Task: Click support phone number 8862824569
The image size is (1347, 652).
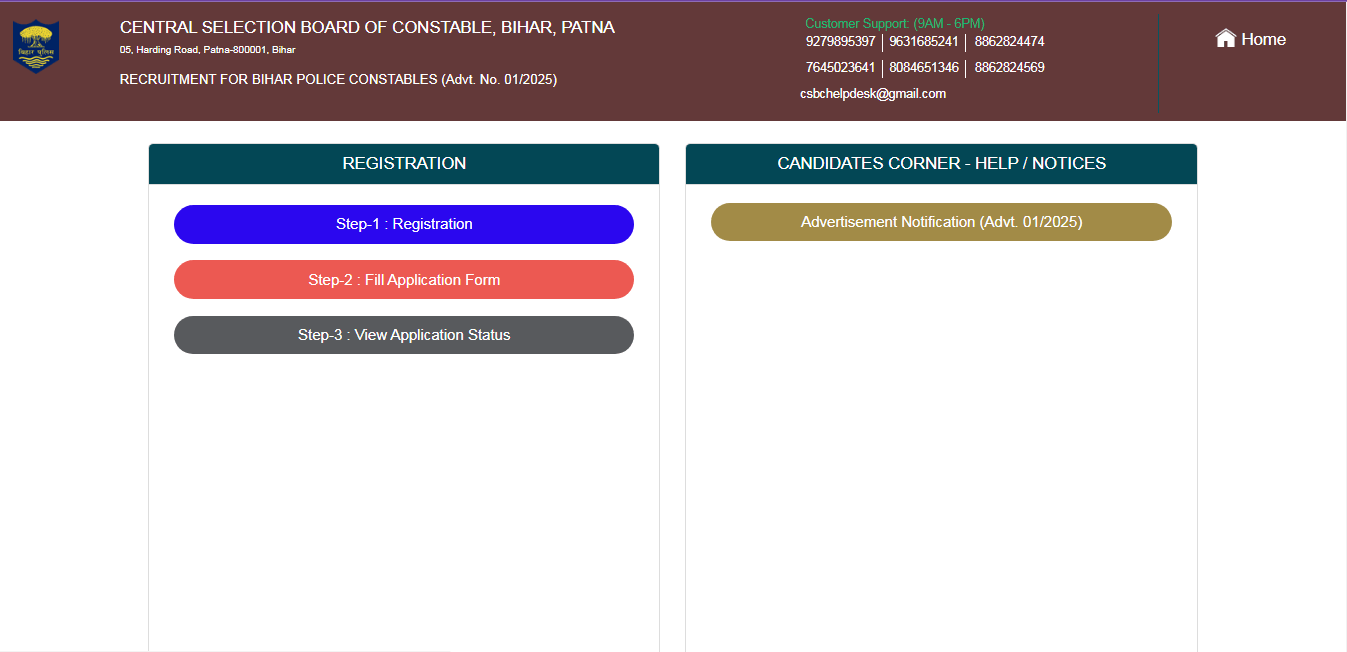Action: pos(1009,68)
